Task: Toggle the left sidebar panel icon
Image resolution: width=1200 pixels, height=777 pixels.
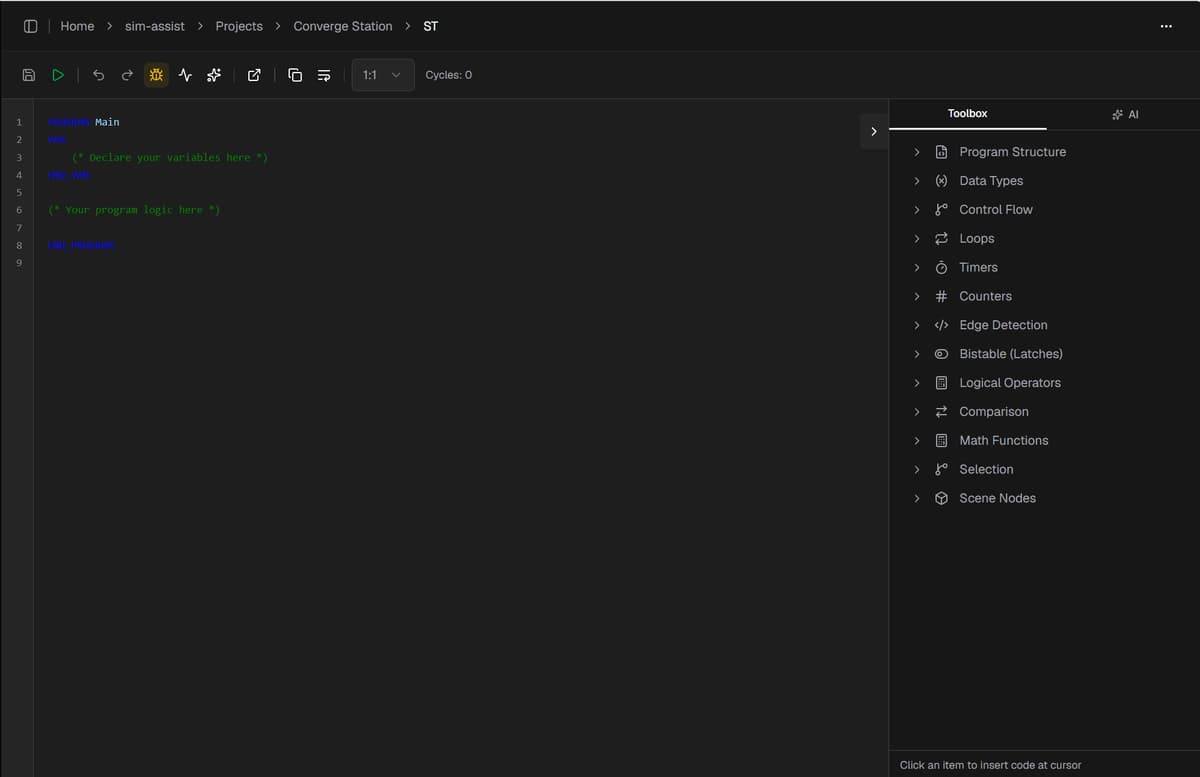Action: point(30,26)
